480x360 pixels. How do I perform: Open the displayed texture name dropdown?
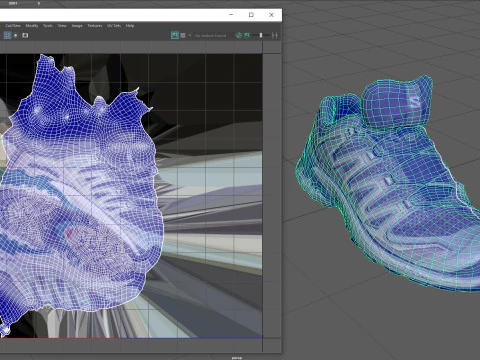210,35
